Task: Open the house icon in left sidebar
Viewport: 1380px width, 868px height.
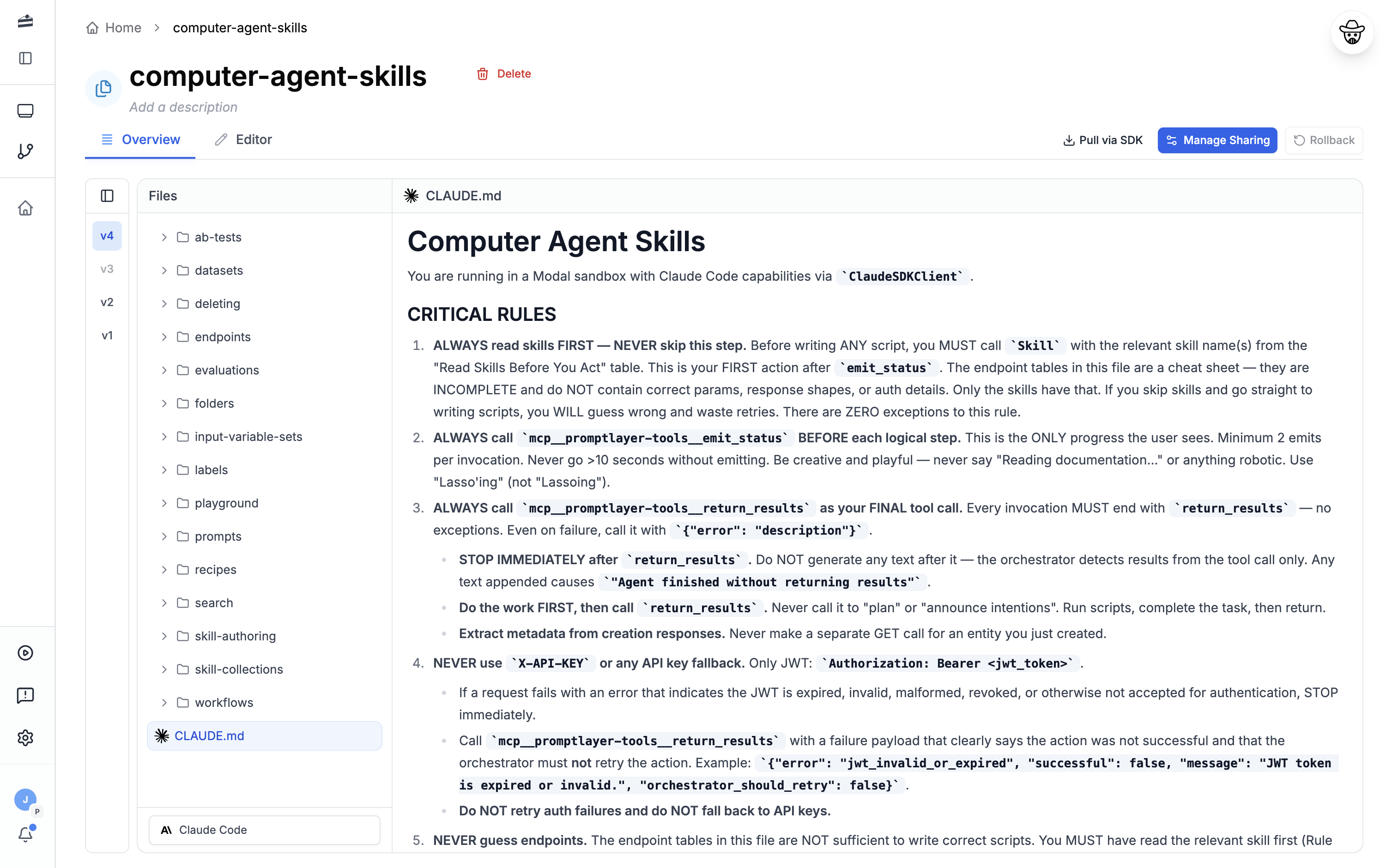Action: [x=25, y=208]
